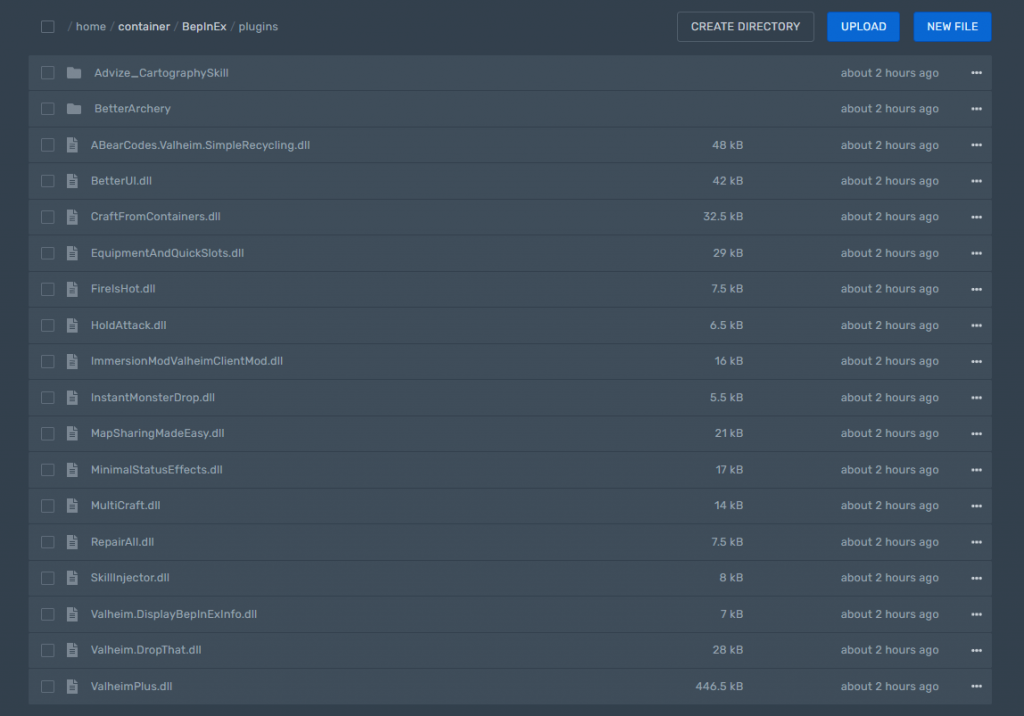Click the file icon beside InstantMonsterDrop.dll
The height and width of the screenshot is (716, 1024).
coord(72,397)
